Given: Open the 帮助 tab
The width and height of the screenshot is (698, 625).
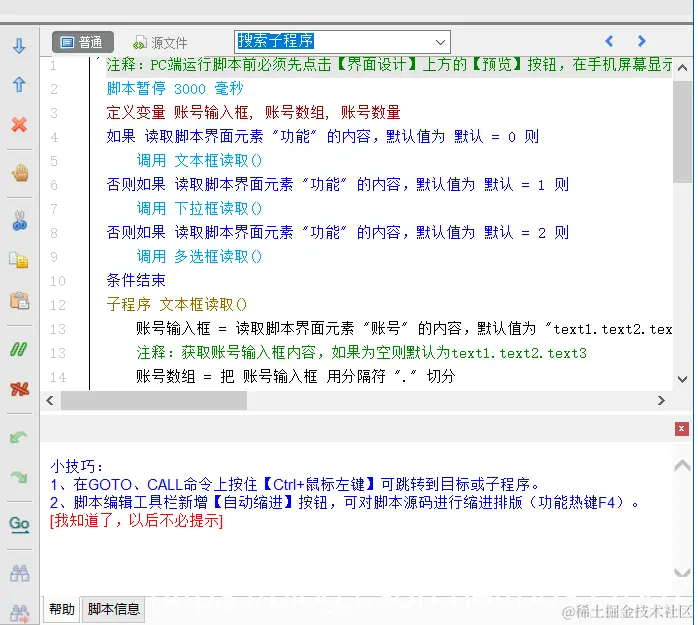Looking at the screenshot, I should 61,609.
